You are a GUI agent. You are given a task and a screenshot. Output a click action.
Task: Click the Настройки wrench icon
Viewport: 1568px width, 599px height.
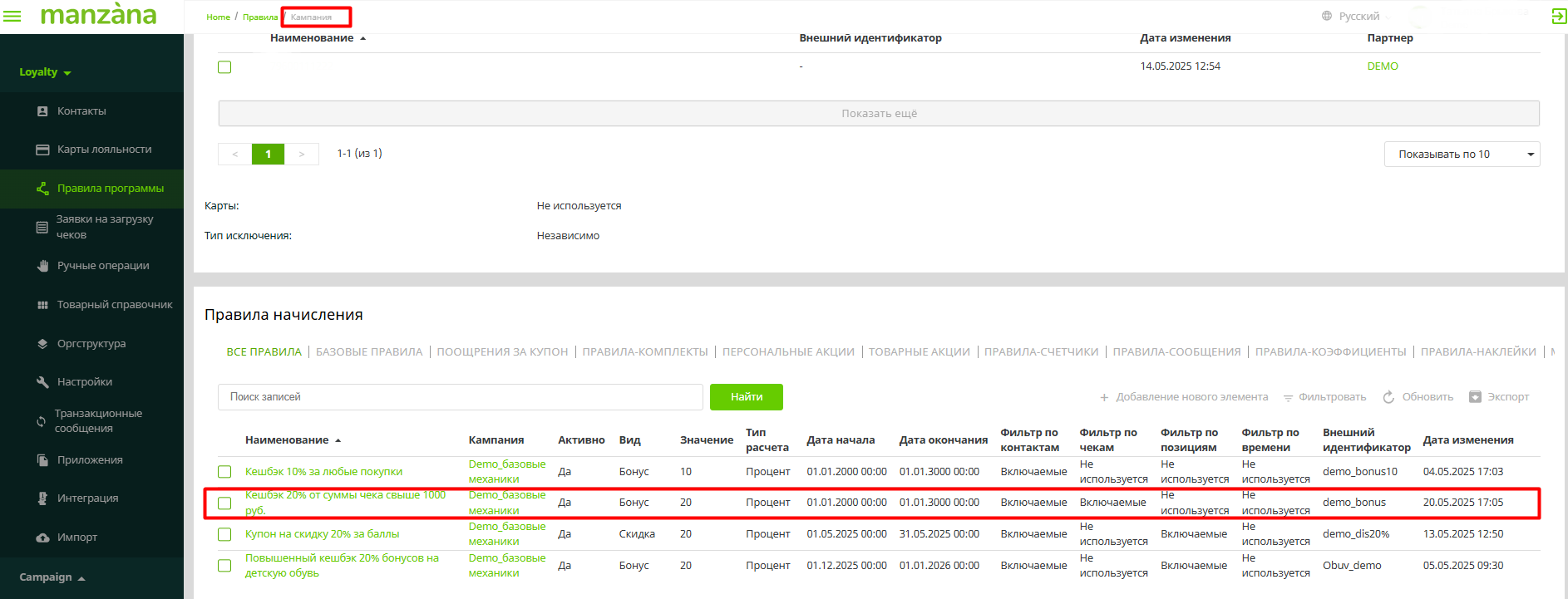(x=42, y=382)
